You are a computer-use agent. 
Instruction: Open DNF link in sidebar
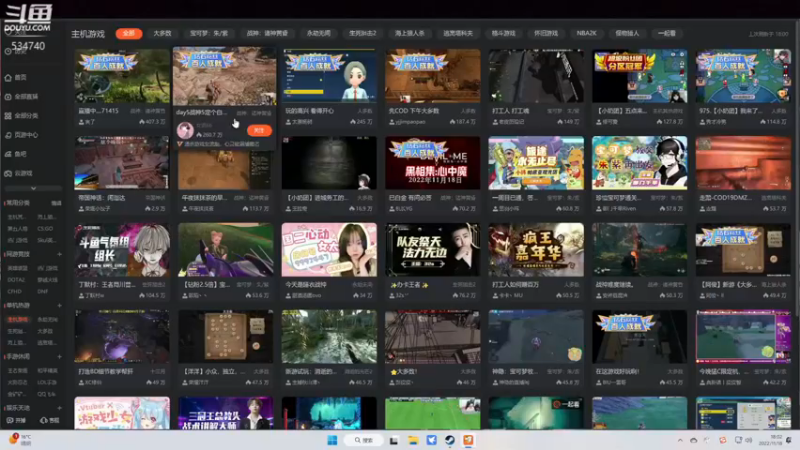tap(42, 292)
